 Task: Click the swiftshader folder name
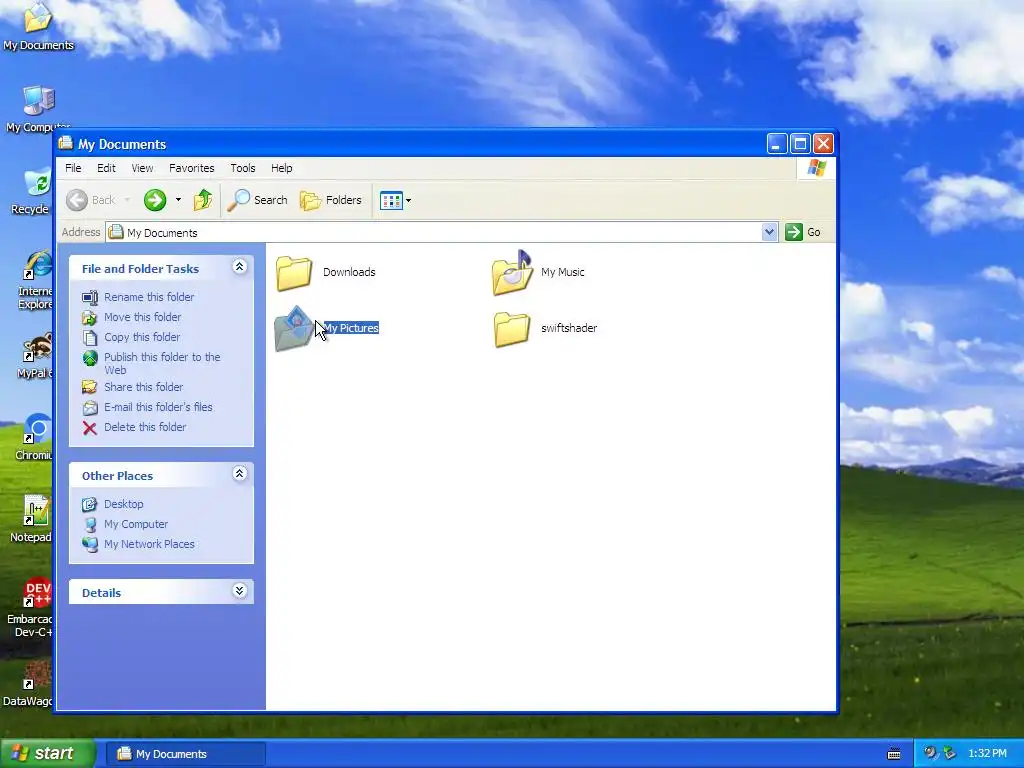click(569, 328)
